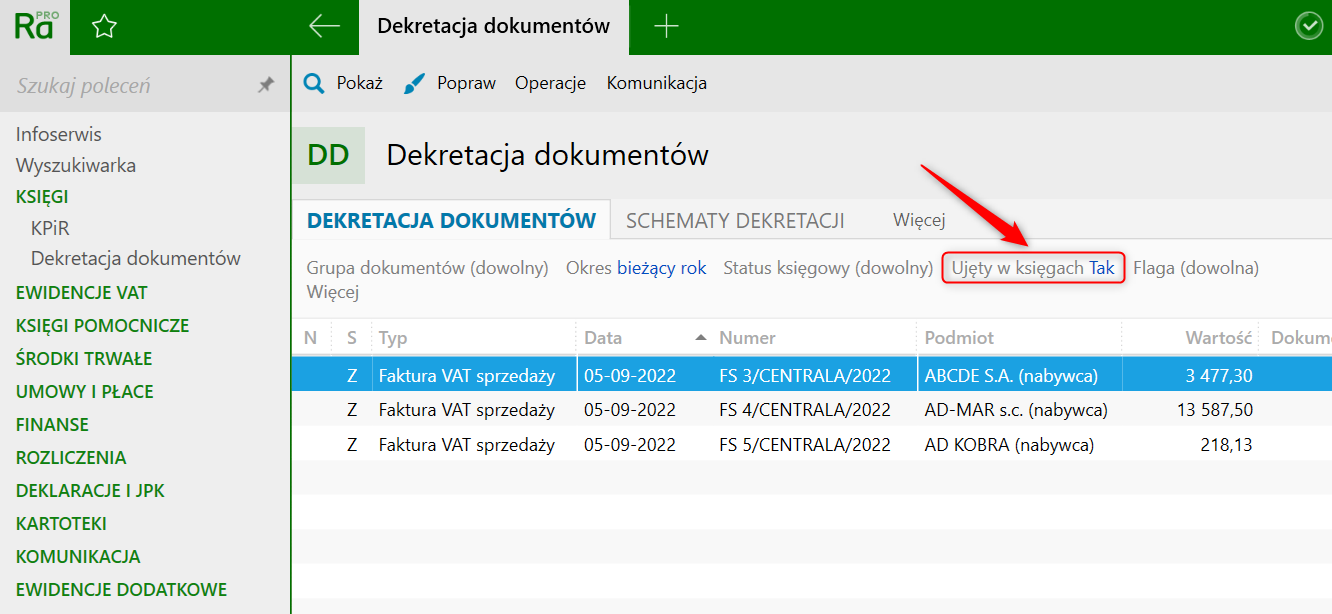Select row FS 5/CENTRALA/2022

coord(811,445)
